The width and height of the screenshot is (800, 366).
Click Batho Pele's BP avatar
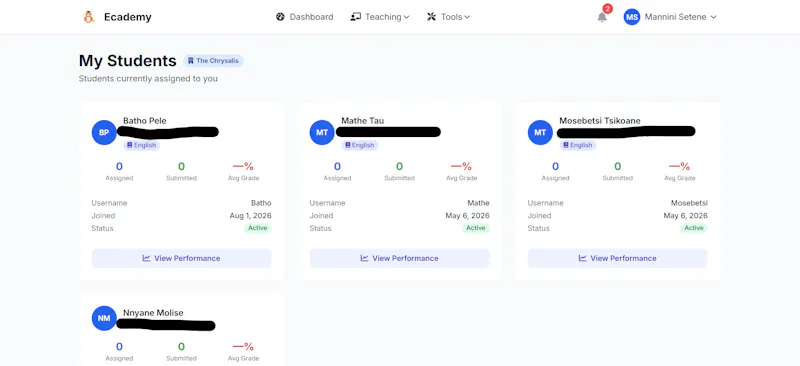click(x=104, y=132)
